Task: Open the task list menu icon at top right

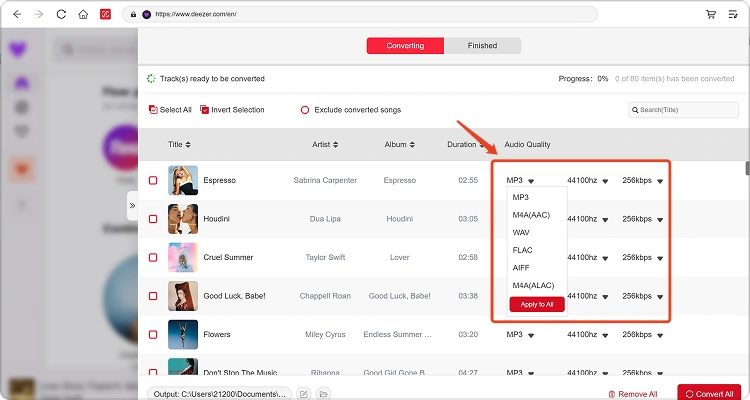Action: point(733,14)
